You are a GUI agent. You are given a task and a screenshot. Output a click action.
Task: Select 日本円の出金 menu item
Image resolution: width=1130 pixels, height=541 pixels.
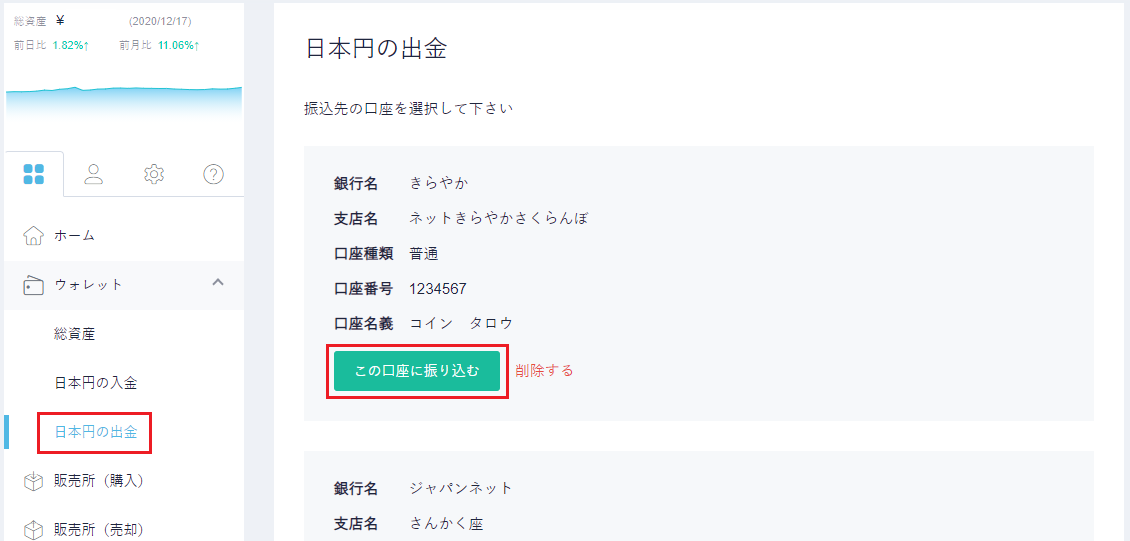click(95, 432)
